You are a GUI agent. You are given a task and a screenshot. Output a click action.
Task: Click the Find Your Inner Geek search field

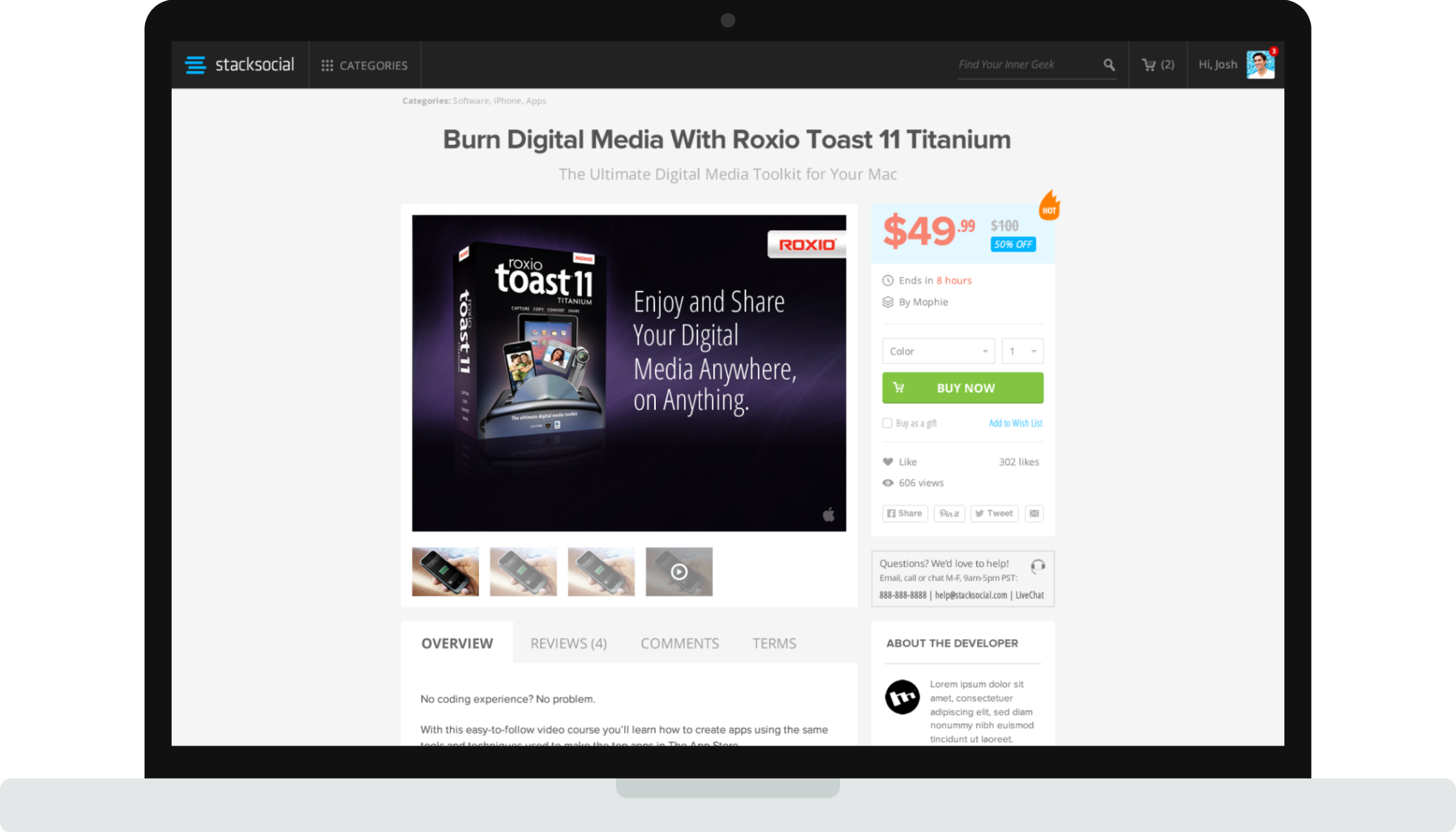click(1022, 64)
